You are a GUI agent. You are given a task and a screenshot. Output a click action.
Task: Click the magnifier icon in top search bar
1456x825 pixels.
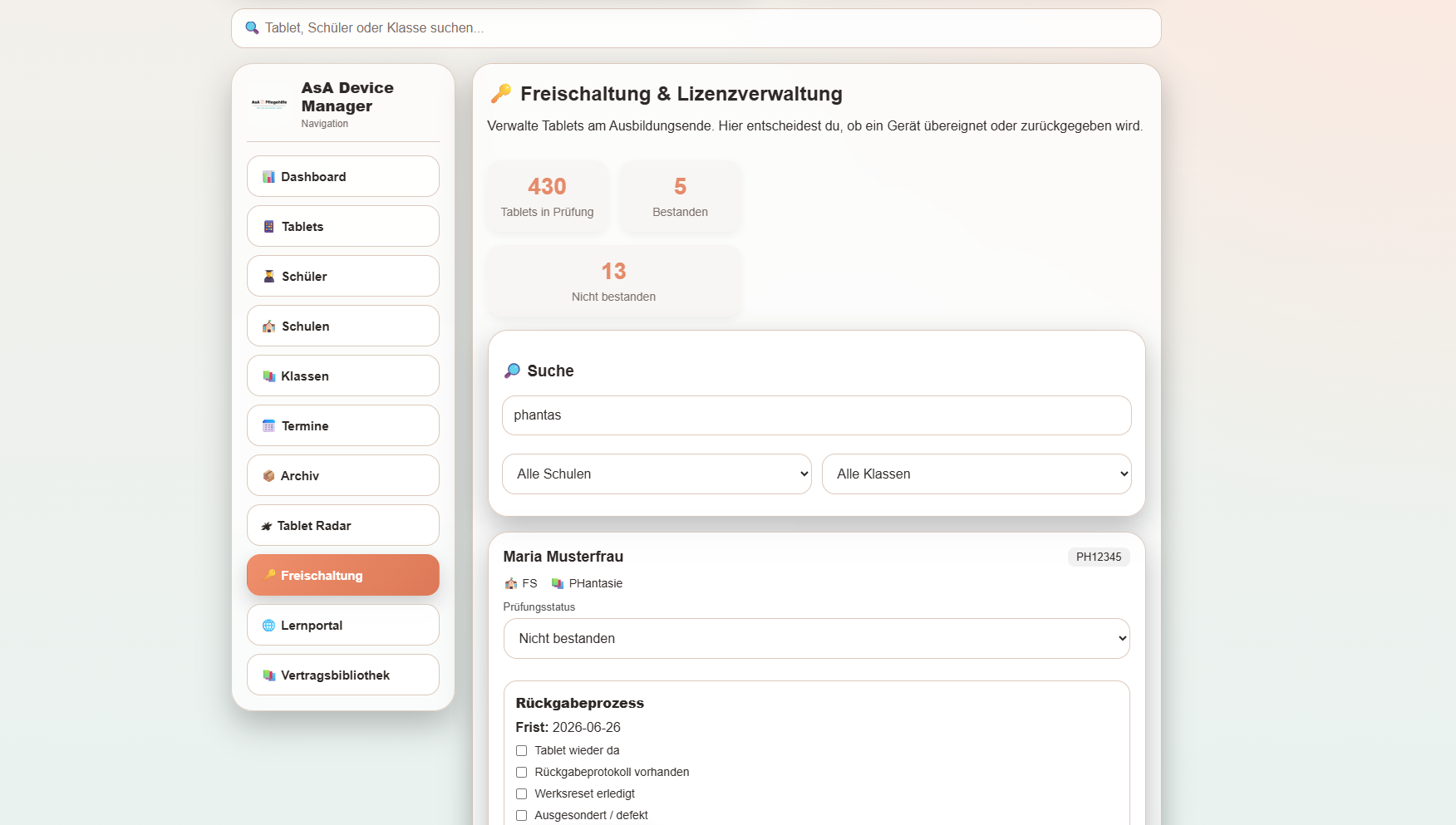click(252, 27)
